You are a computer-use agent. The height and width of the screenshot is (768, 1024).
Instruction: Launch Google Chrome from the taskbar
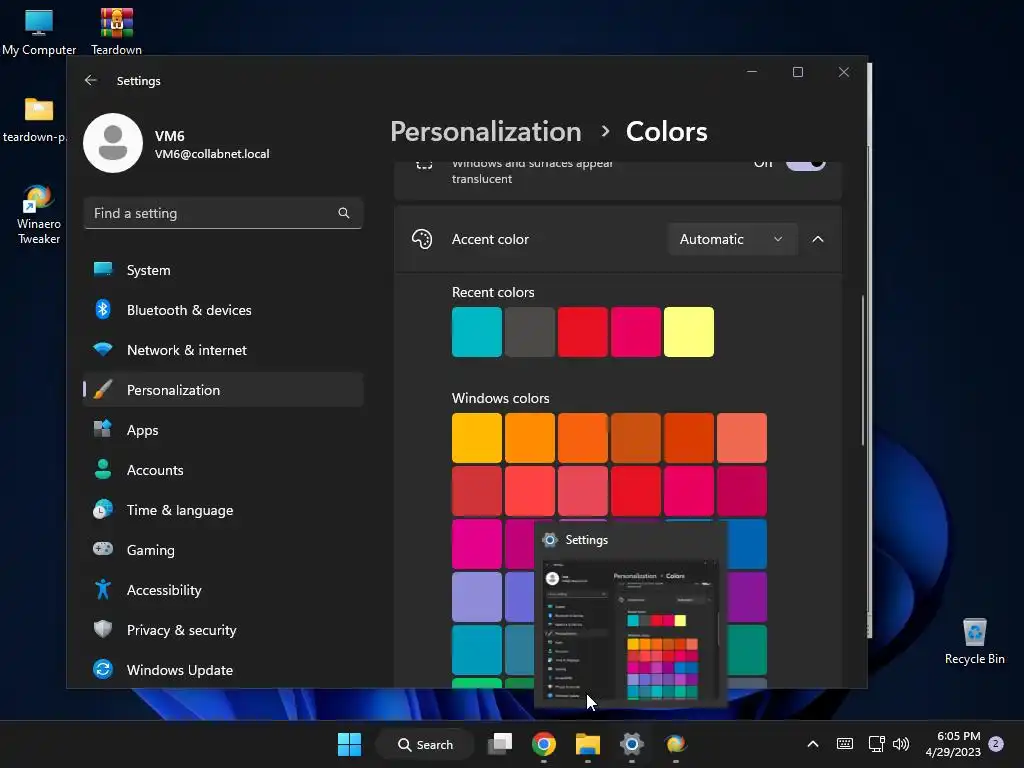544,744
